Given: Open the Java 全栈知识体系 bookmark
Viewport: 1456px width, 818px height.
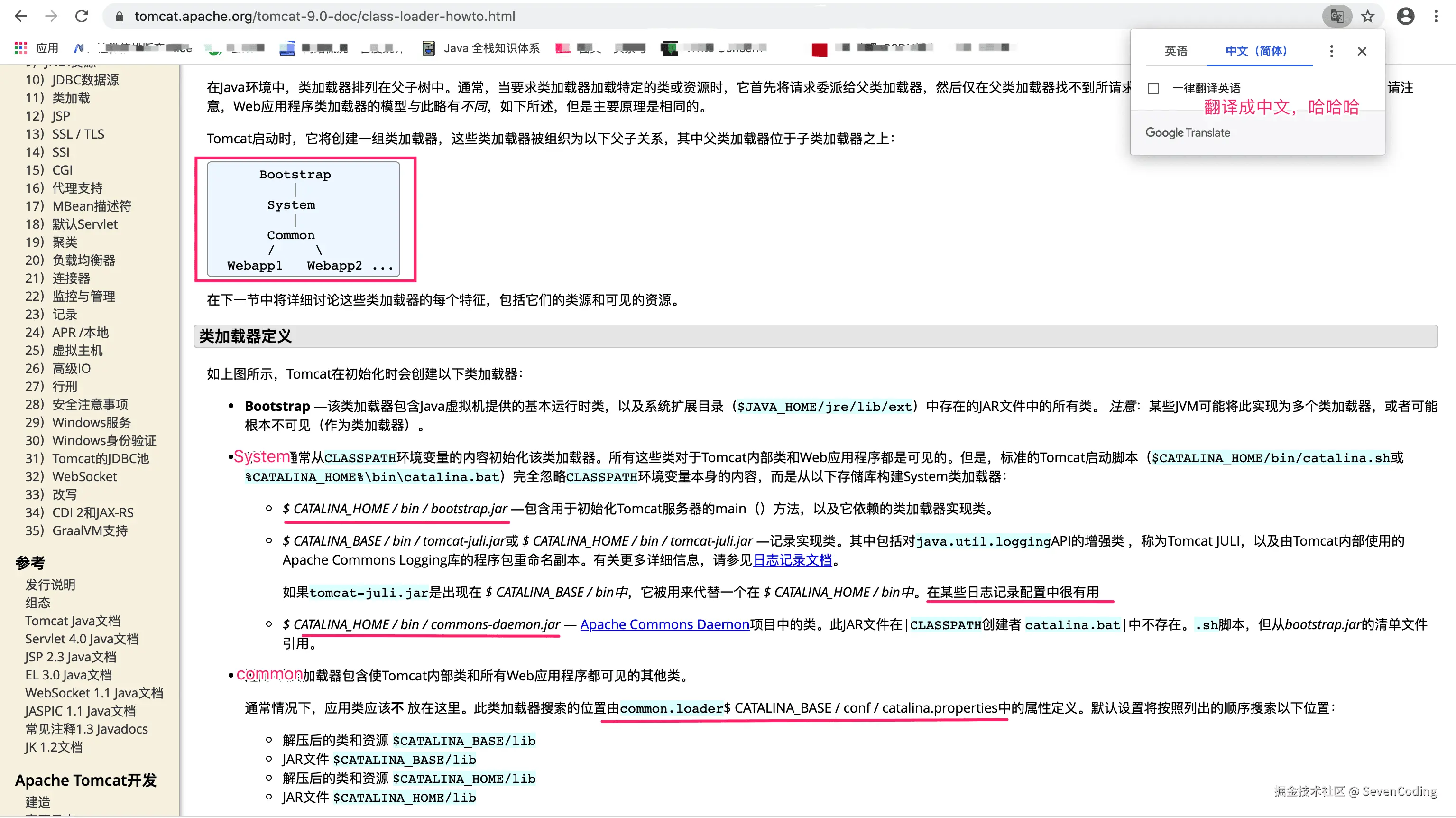Looking at the screenshot, I should point(481,48).
